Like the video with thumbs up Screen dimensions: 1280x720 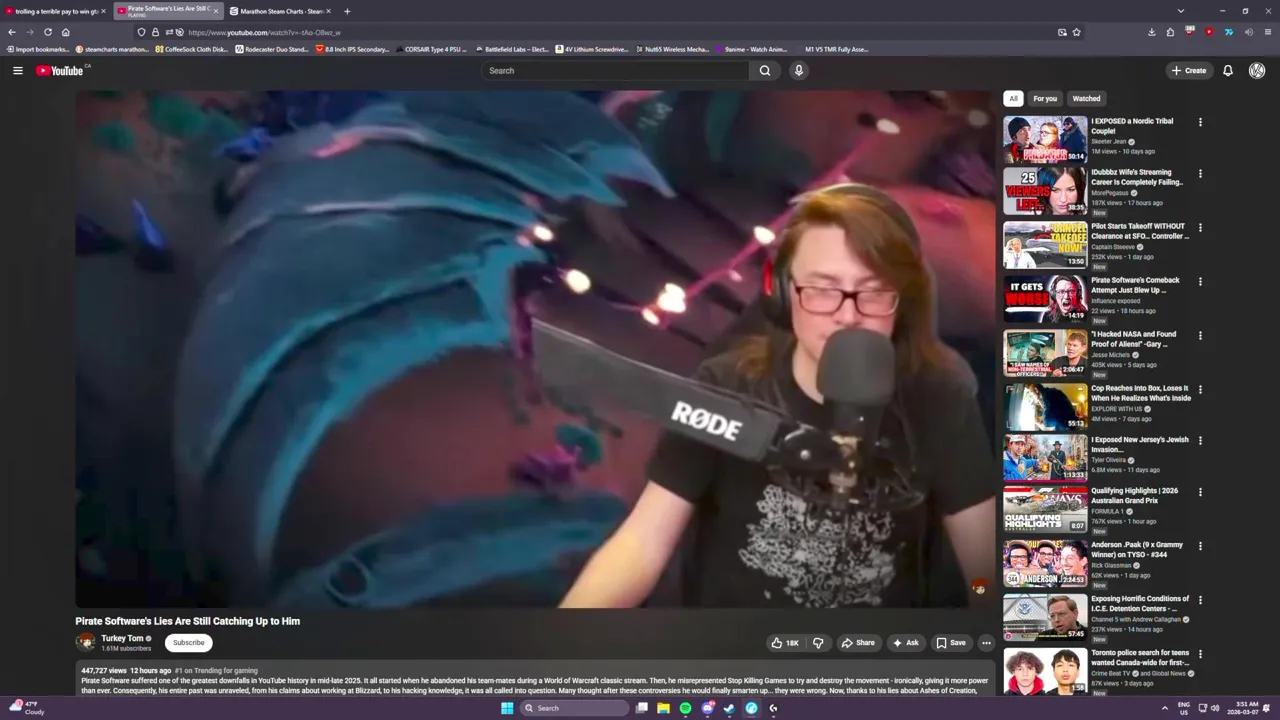785,643
